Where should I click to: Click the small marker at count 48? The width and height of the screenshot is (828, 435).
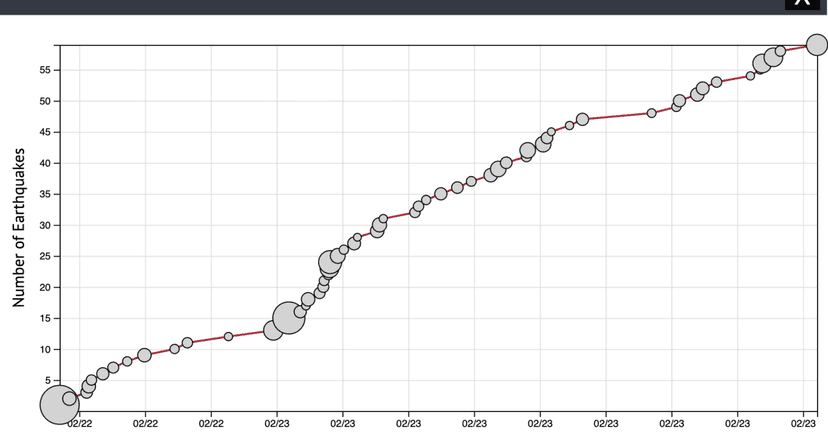click(x=652, y=113)
